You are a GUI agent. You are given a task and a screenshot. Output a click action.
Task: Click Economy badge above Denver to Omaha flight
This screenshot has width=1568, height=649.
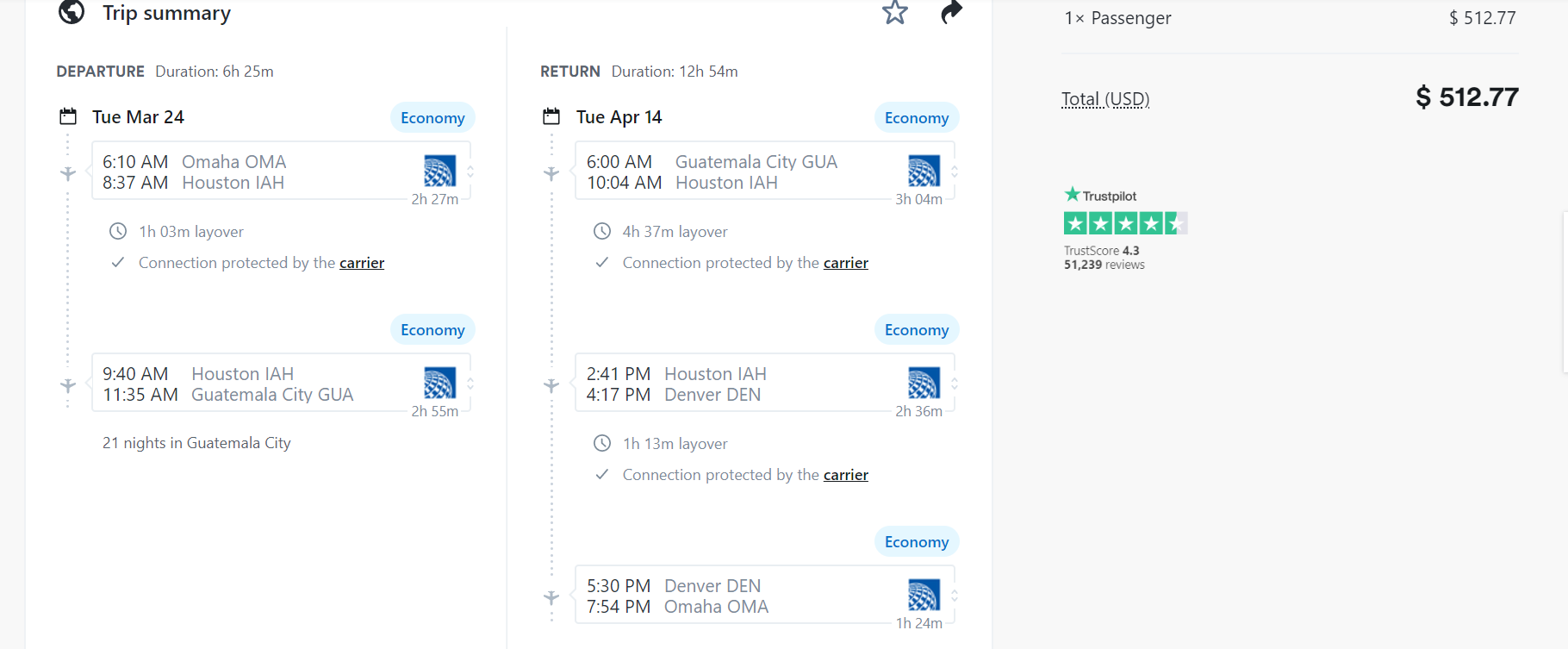point(916,542)
